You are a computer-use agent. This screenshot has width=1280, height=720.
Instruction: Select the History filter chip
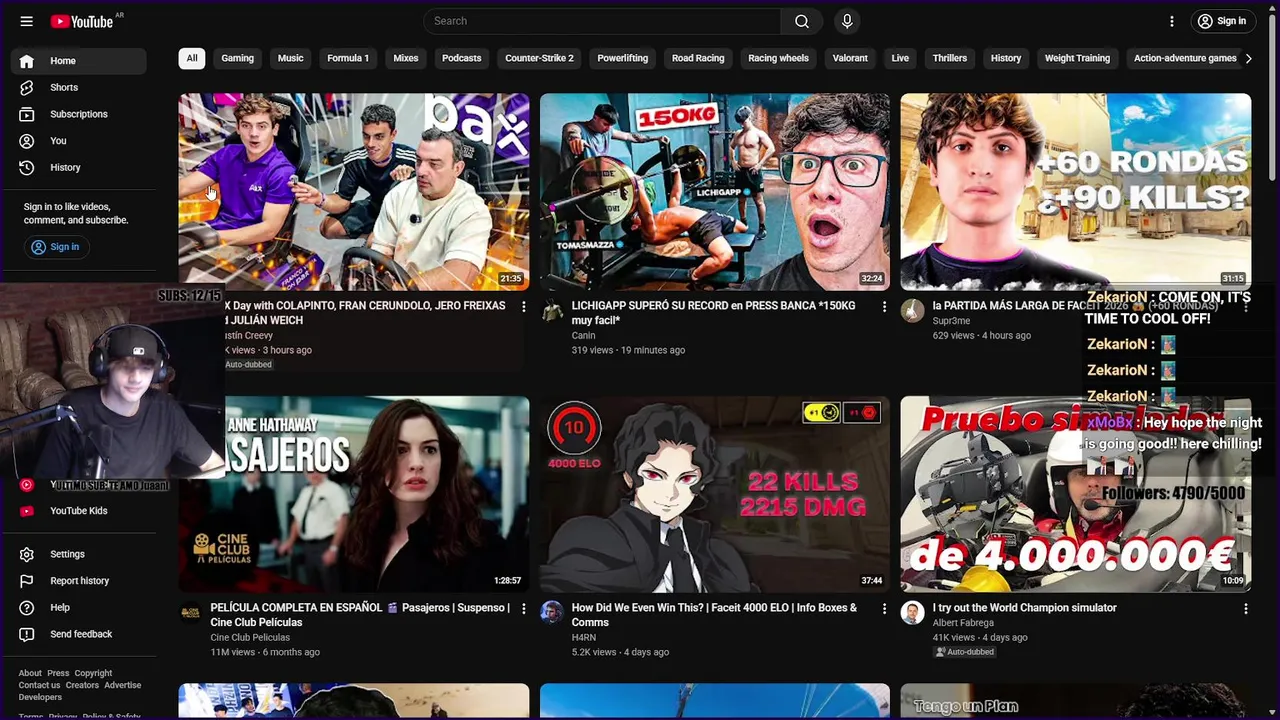[1006, 58]
